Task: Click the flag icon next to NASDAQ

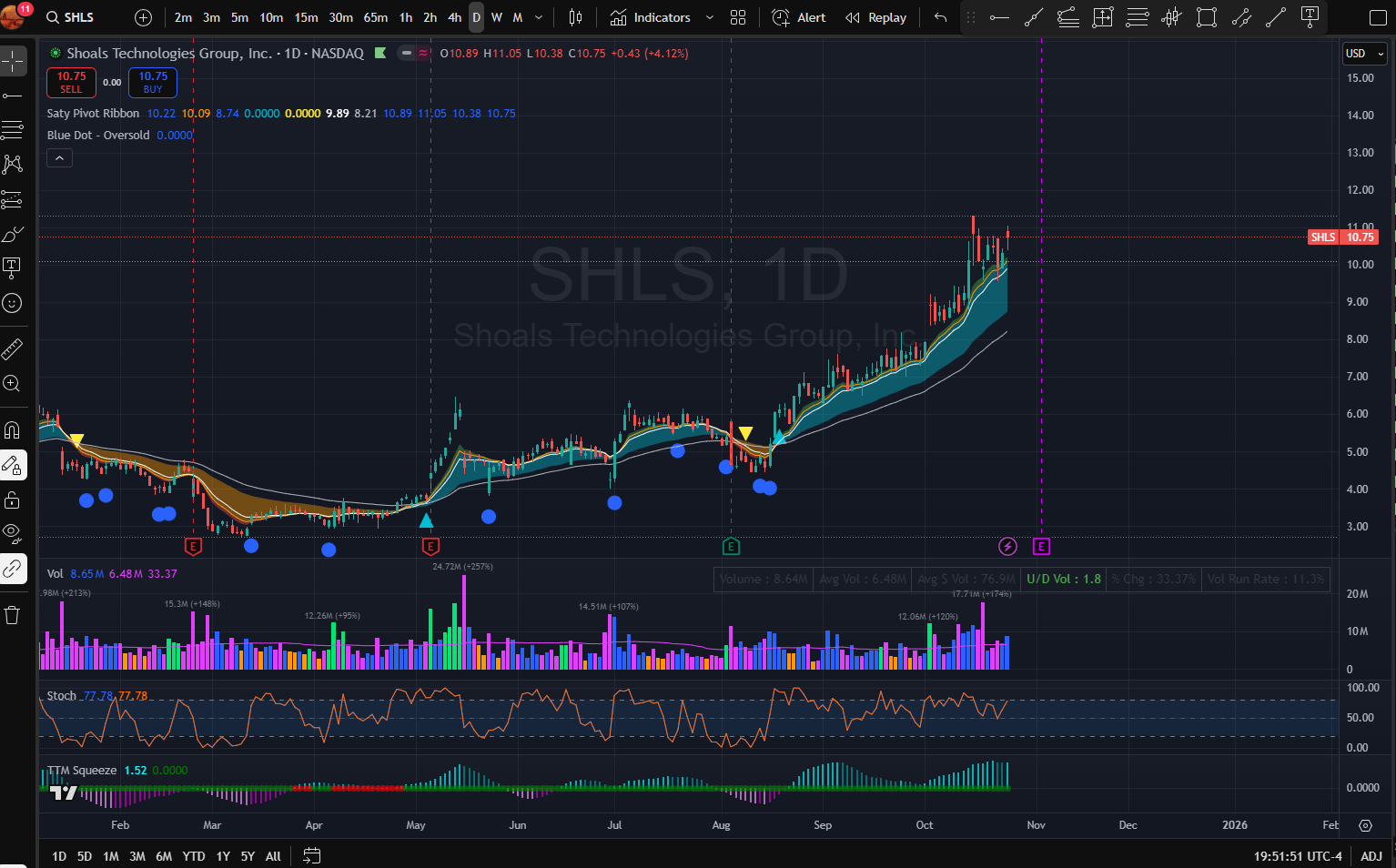Action: click(379, 53)
